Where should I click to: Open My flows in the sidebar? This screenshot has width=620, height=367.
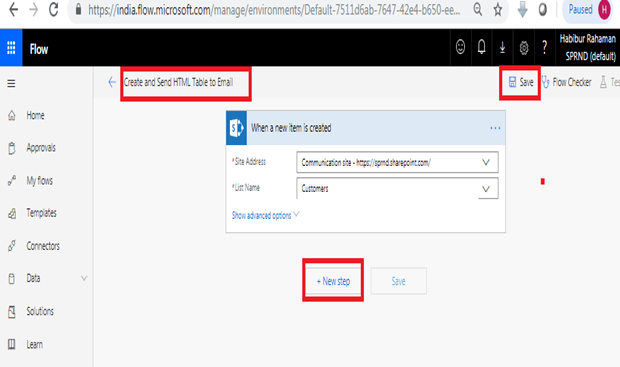coord(30,181)
